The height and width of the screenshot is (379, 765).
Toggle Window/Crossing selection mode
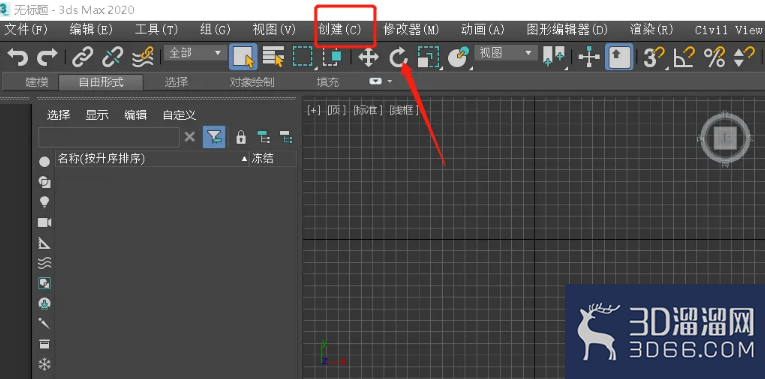click(x=333, y=57)
